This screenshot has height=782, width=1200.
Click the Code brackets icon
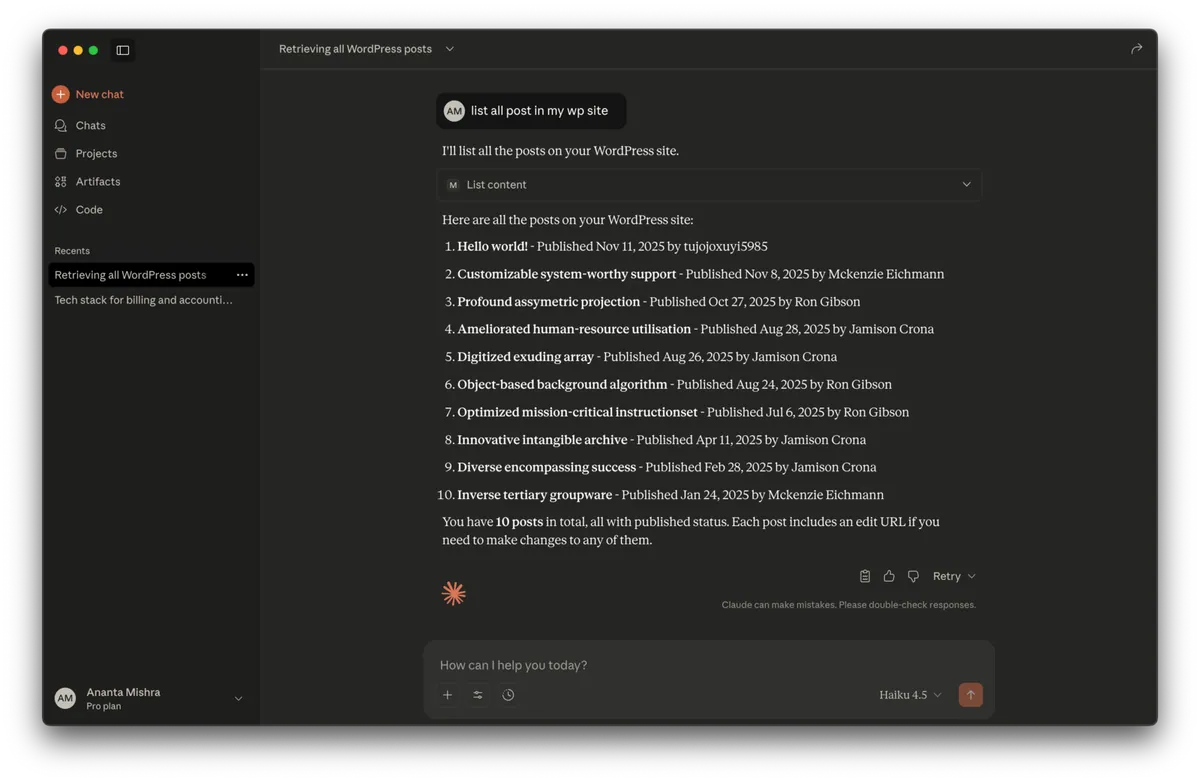click(61, 209)
